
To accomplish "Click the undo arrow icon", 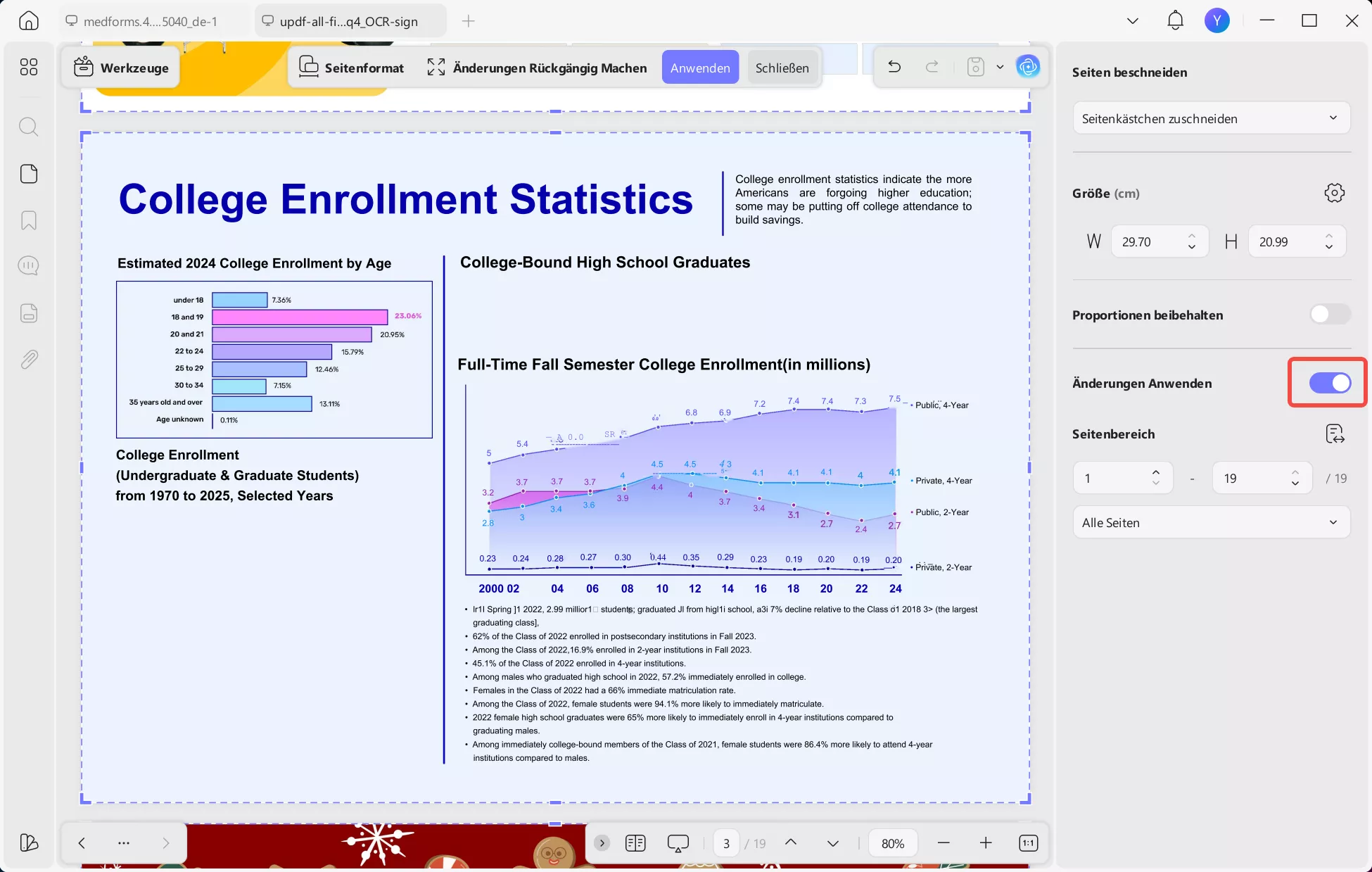I will click(894, 67).
